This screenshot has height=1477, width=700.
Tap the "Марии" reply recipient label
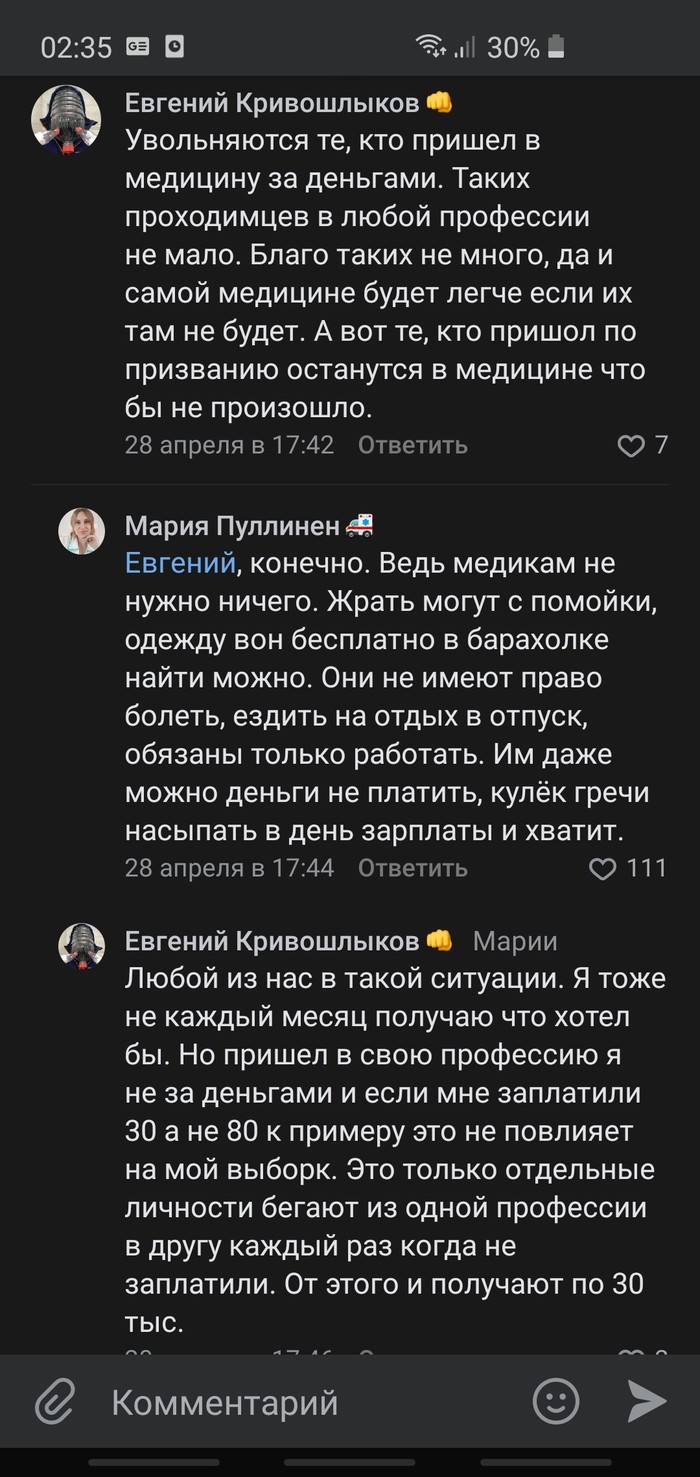(514, 941)
